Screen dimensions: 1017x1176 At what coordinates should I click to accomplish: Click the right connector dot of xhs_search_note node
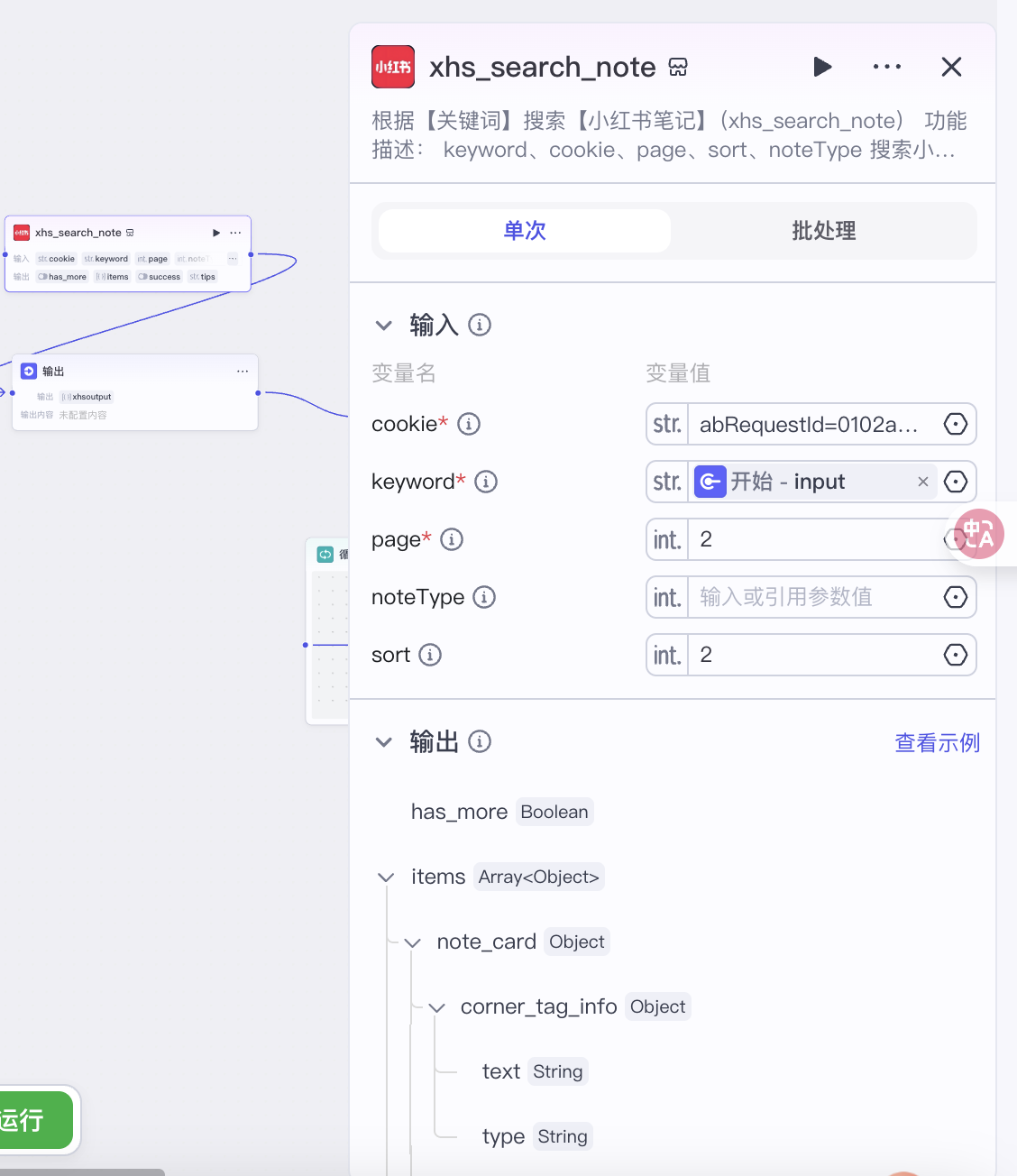click(251, 255)
